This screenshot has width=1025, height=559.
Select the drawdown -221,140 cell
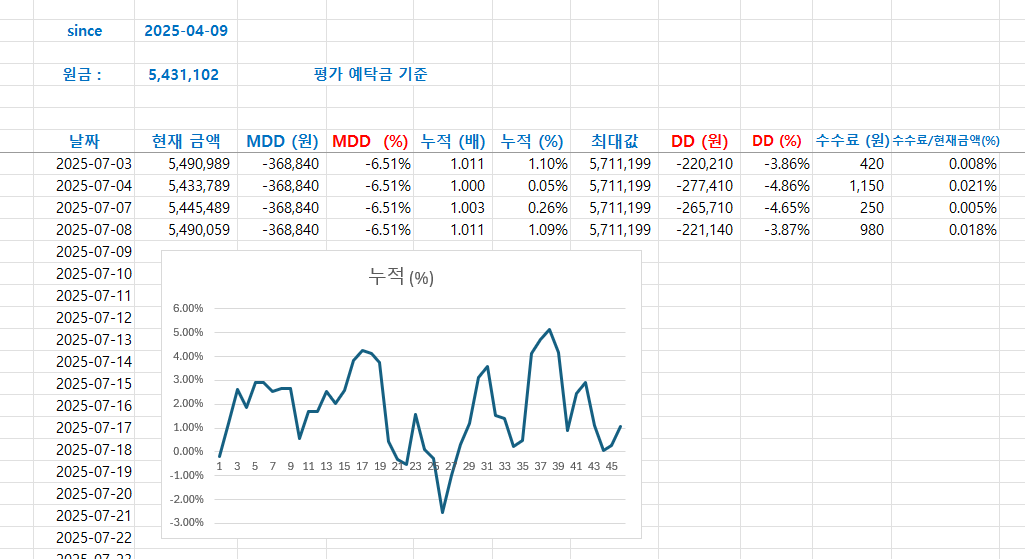[x=699, y=230]
